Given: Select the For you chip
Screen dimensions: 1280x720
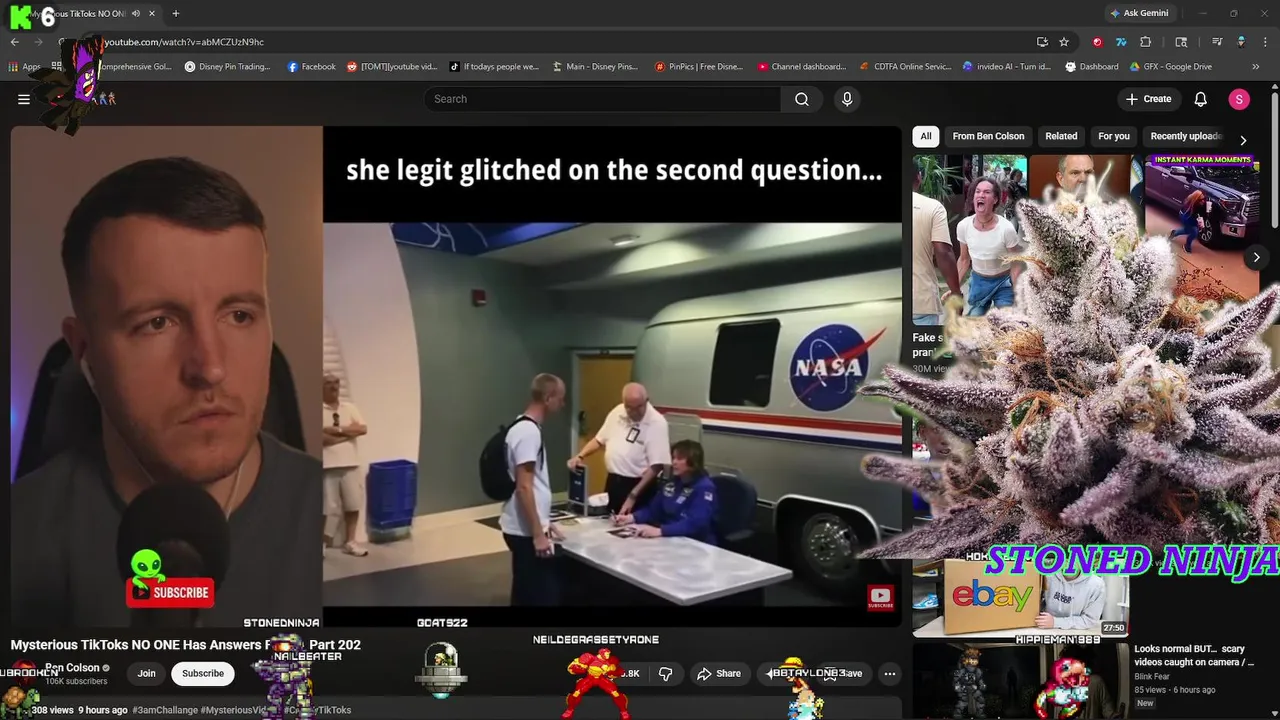Looking at the screenshot, I should point(1114,136).
